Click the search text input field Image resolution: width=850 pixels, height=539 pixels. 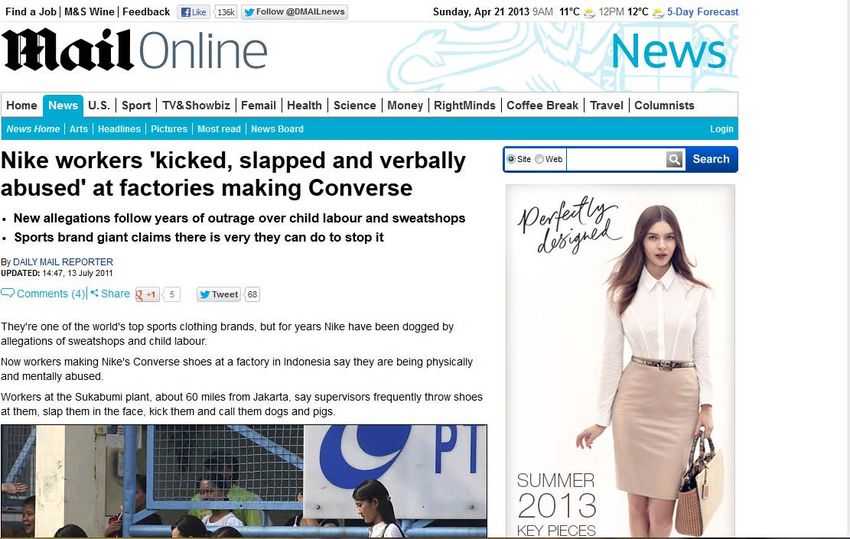[x=616, y=159]
